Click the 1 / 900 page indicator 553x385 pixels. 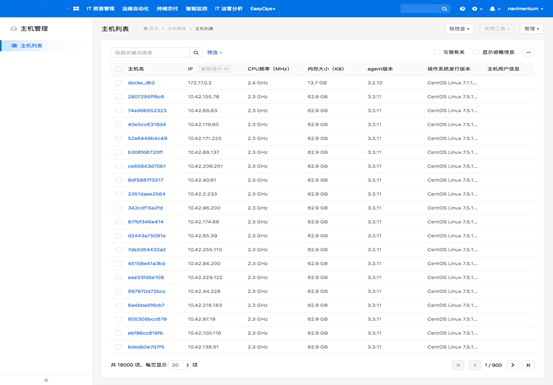(493, 365)
